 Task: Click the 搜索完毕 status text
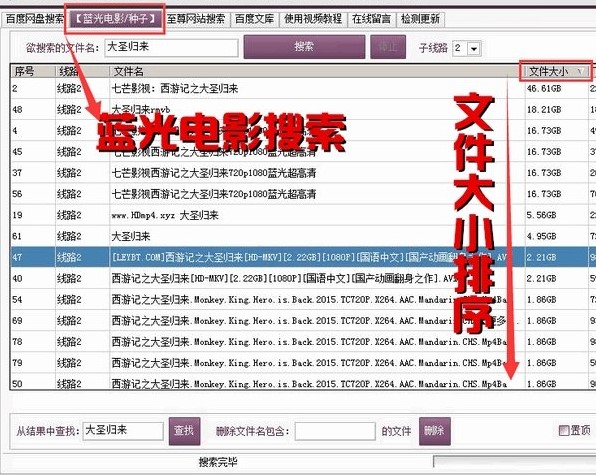[x=218, y=462]
